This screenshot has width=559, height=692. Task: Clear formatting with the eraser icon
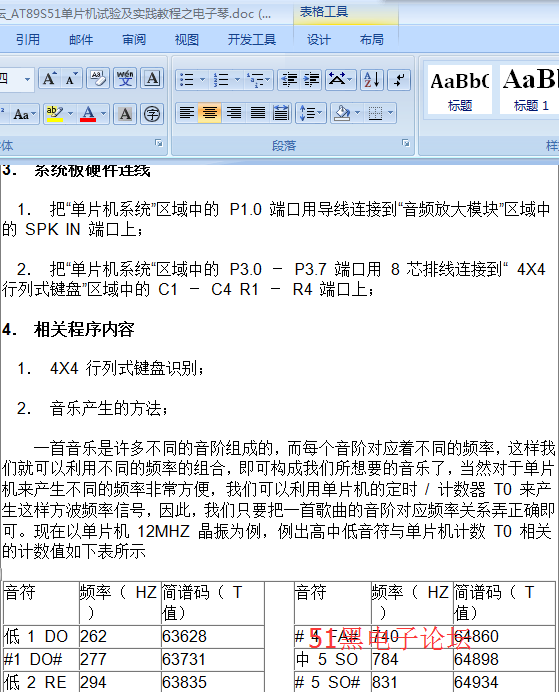(x=98, y=79)
